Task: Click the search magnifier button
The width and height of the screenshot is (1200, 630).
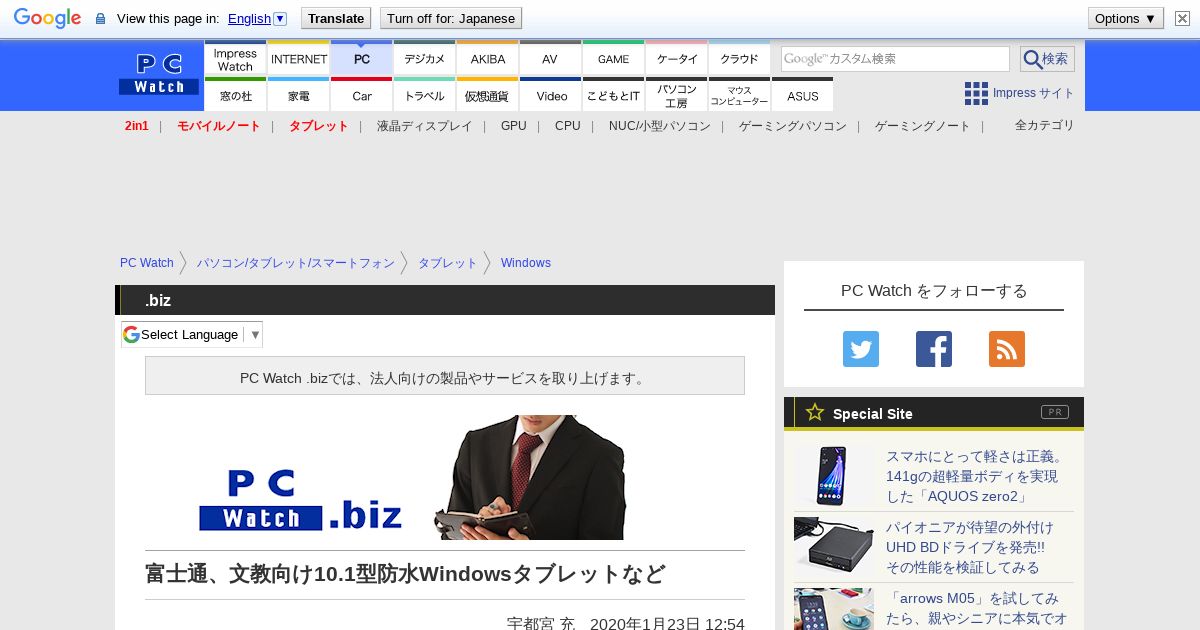Action: point(1047,59)
